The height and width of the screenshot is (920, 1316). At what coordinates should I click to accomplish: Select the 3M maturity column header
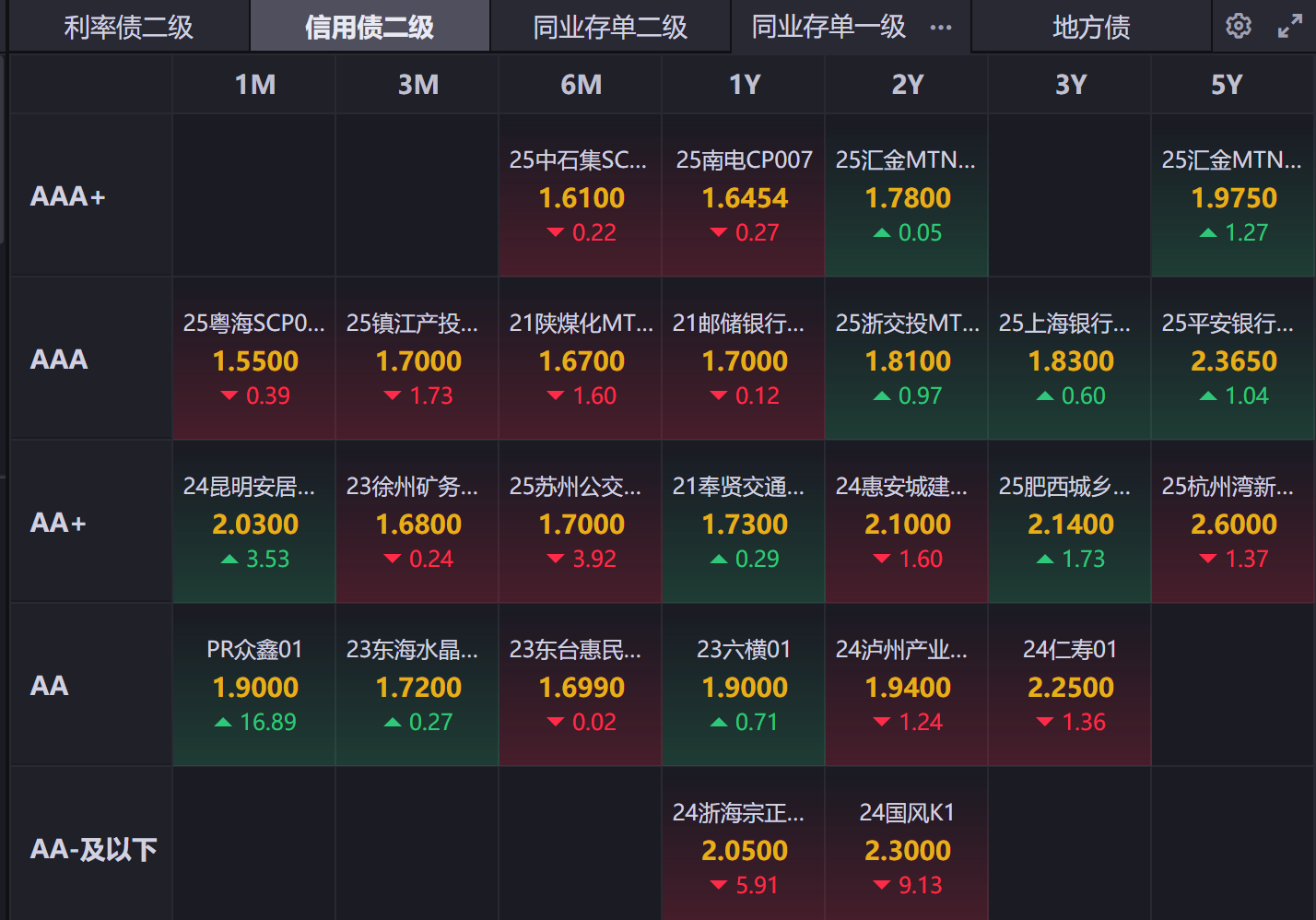point(417,85)
